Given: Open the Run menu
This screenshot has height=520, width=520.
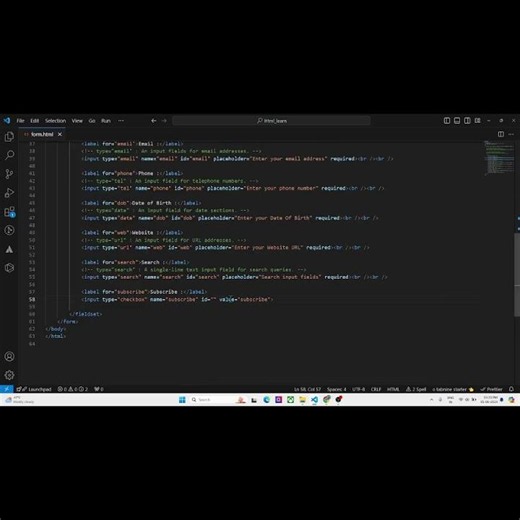Looking at the screenshot, I should coord(106,121).
